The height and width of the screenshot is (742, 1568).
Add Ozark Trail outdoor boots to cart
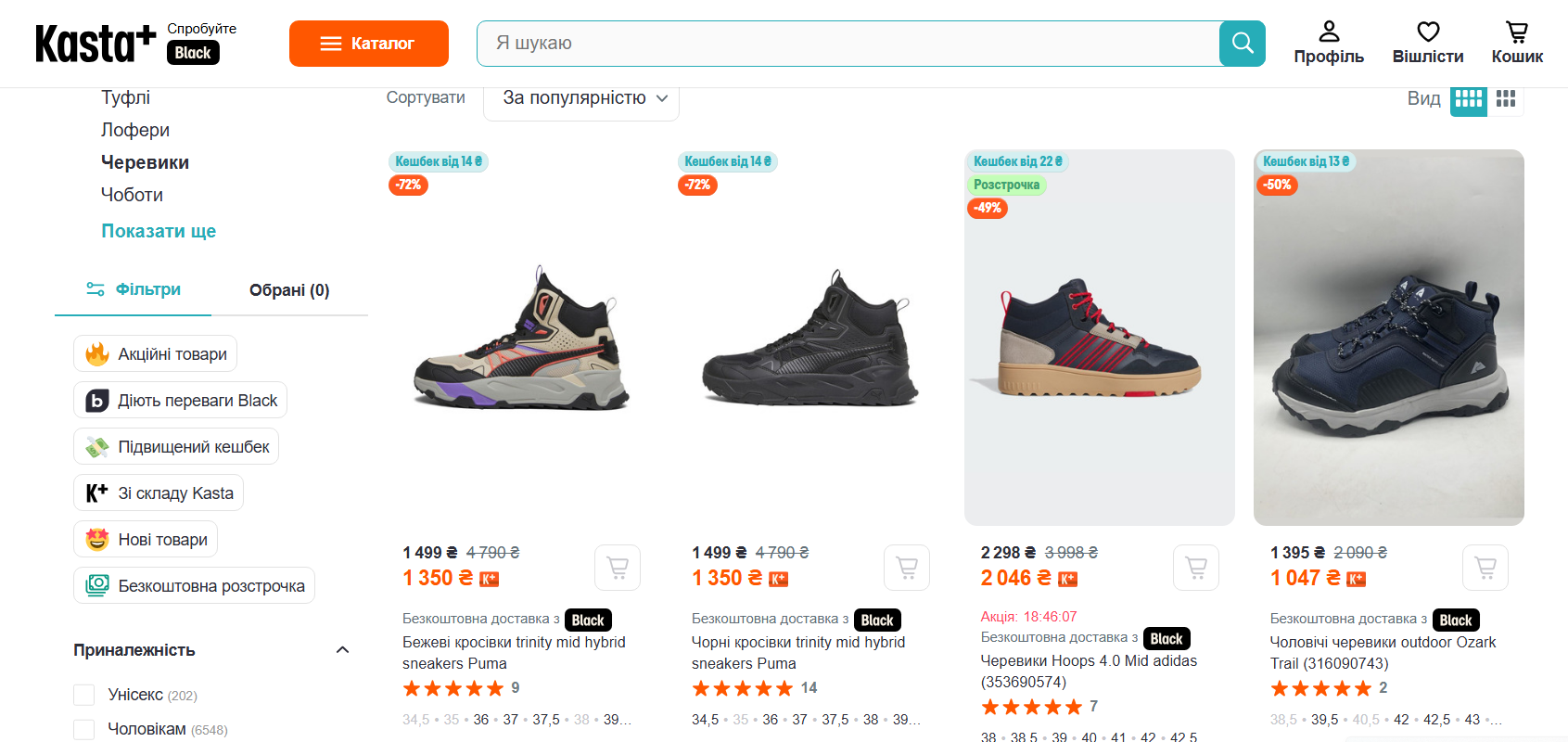point(1485,567)
